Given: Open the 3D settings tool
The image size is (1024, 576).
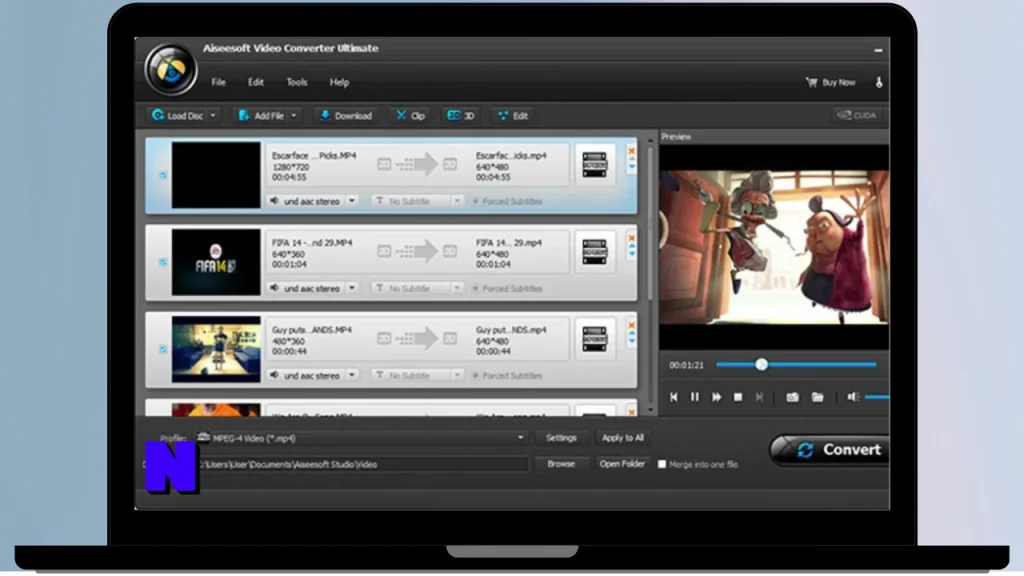Looking at the screenshot, I should [460, 116].
